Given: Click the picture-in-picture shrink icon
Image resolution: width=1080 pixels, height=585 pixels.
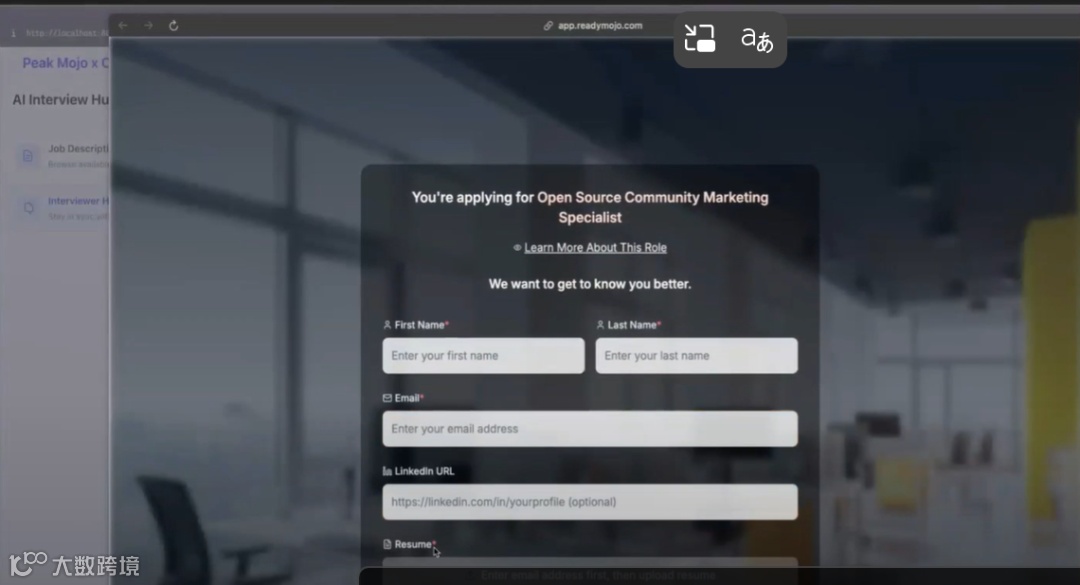Looking at the screenshot, I should click(x=700, y=39).
